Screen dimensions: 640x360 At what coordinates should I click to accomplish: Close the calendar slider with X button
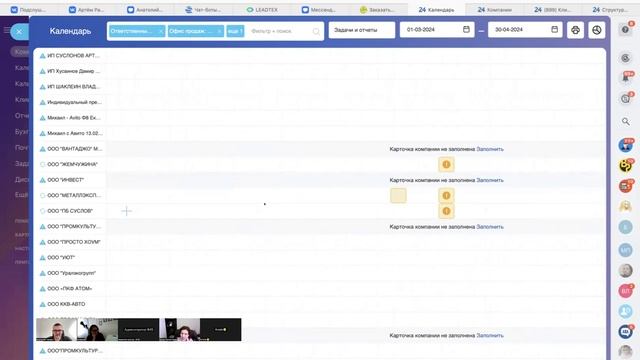point(19,31)
